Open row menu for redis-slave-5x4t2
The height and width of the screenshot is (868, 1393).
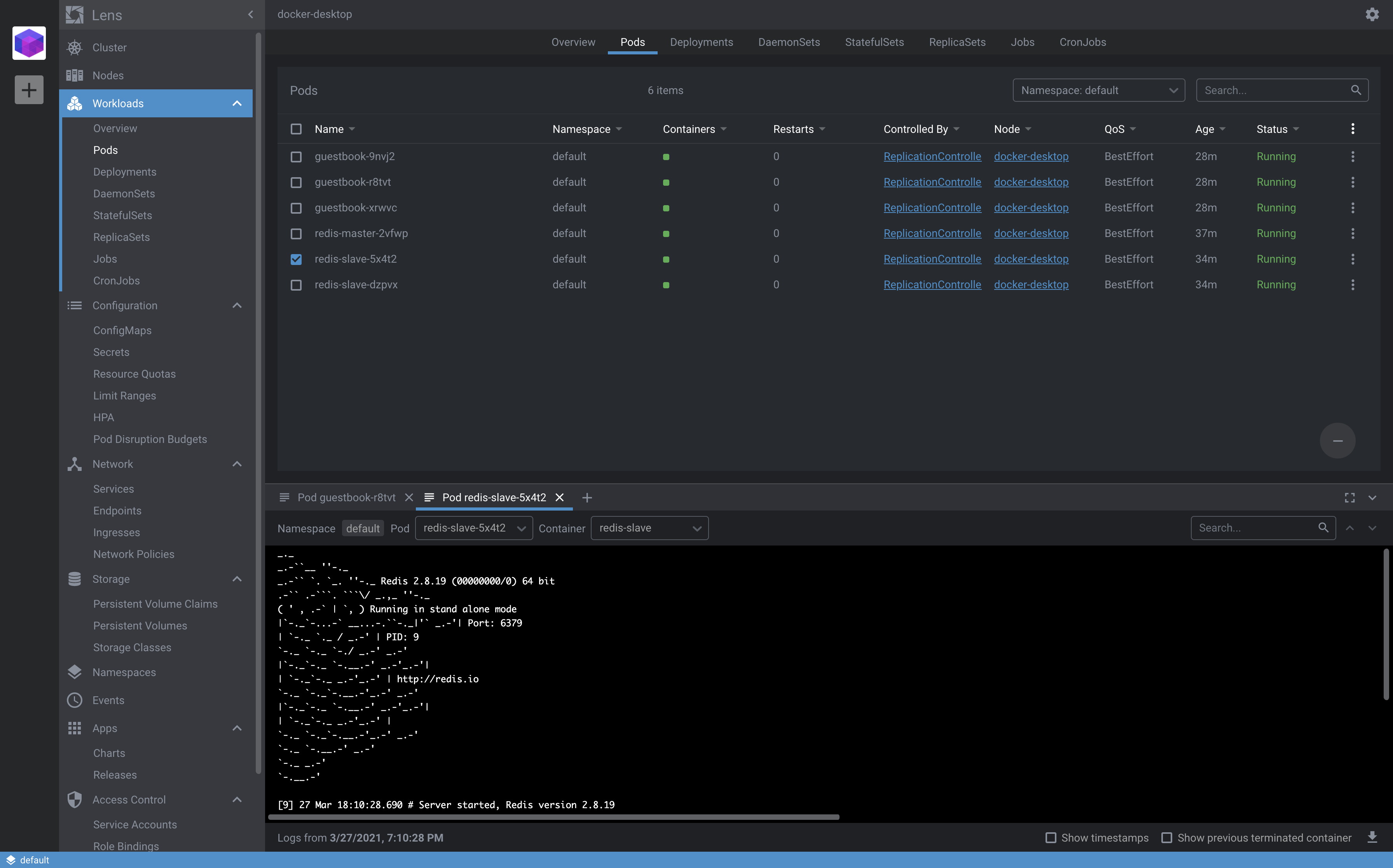point(1352,259)
